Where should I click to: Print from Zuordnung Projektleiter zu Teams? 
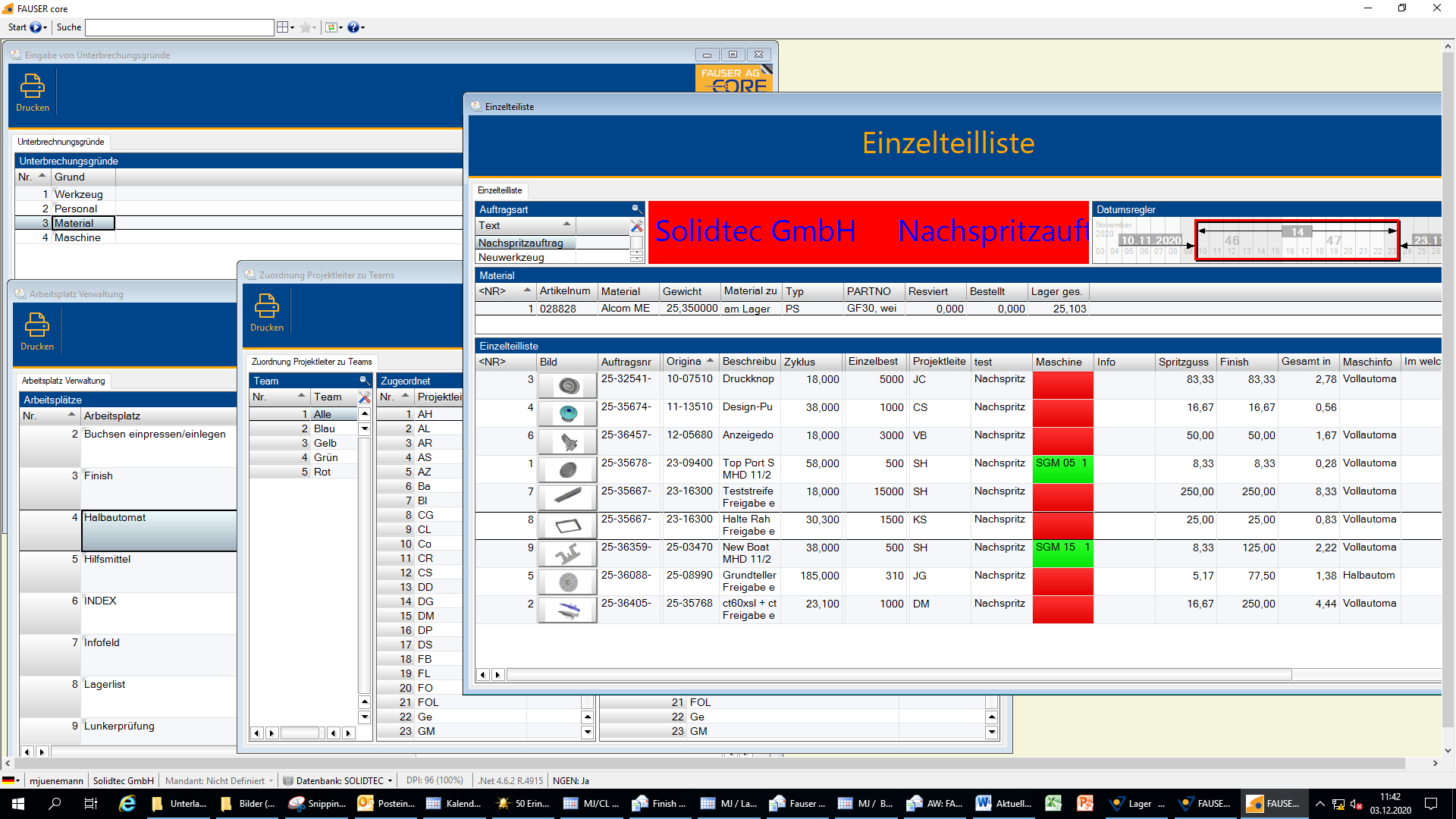(267, 312)
